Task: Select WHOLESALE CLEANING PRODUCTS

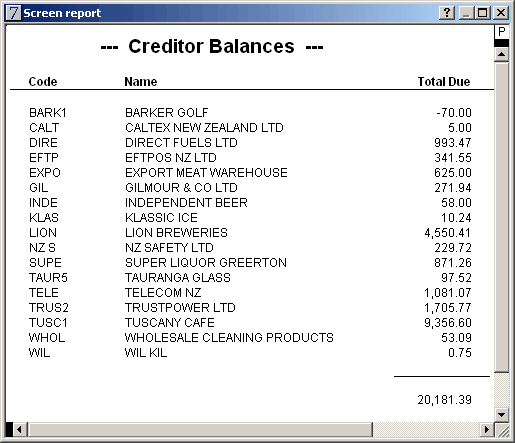Action: [x=229, y=338]
